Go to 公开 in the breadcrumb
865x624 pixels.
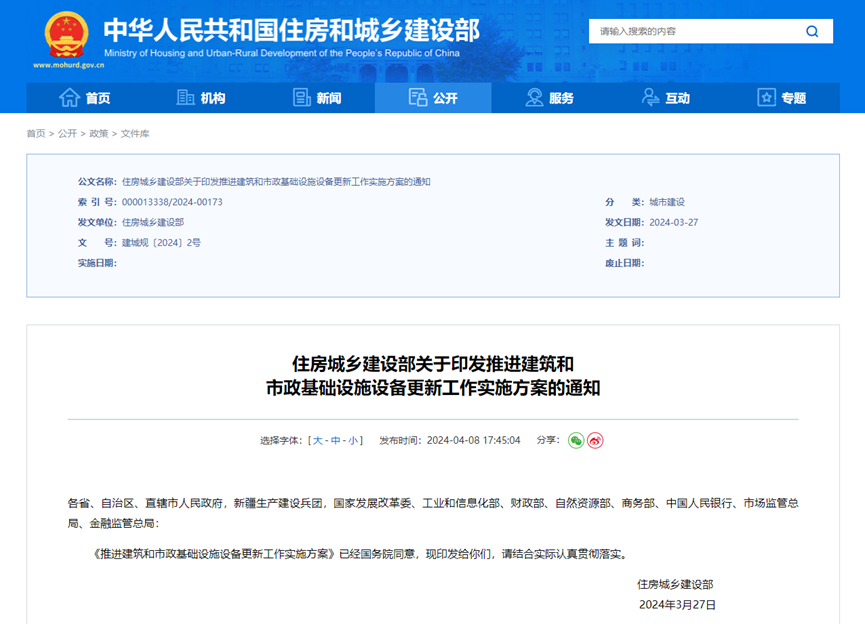click(67, 134)
